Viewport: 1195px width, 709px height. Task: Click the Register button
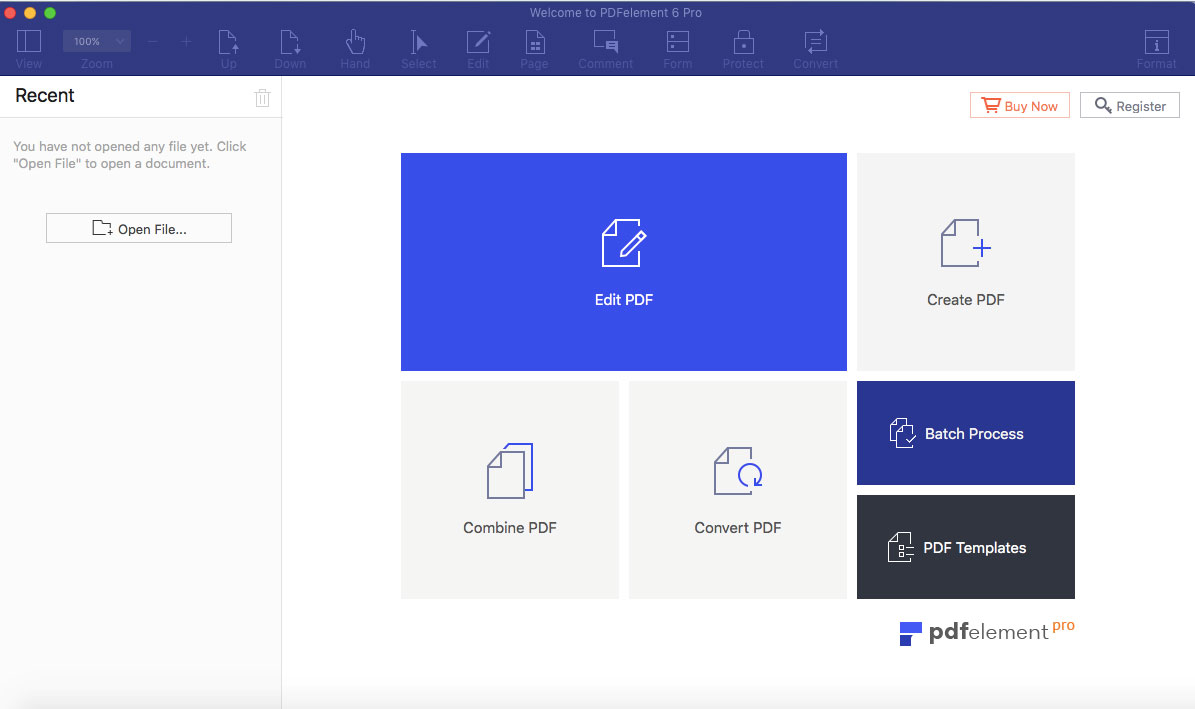click(x=1129, y=105)
